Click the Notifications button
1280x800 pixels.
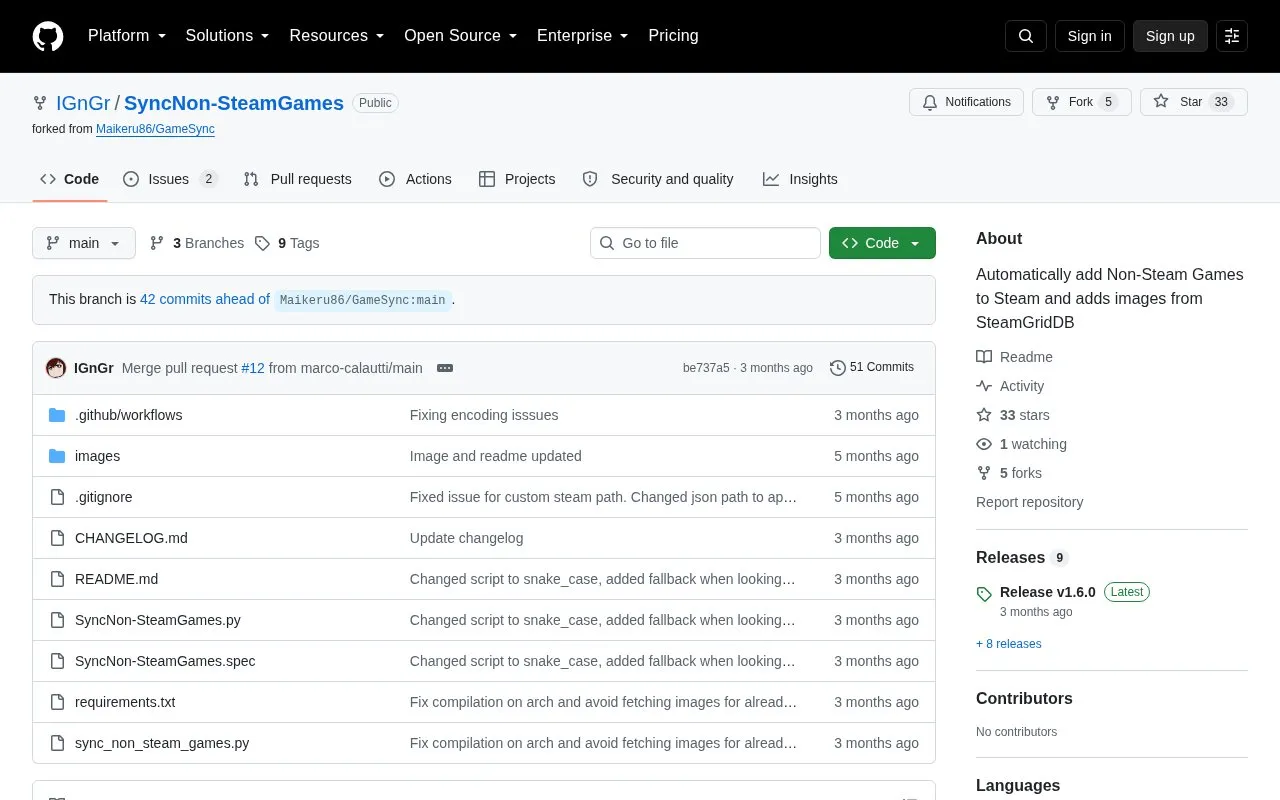(966, 102)
